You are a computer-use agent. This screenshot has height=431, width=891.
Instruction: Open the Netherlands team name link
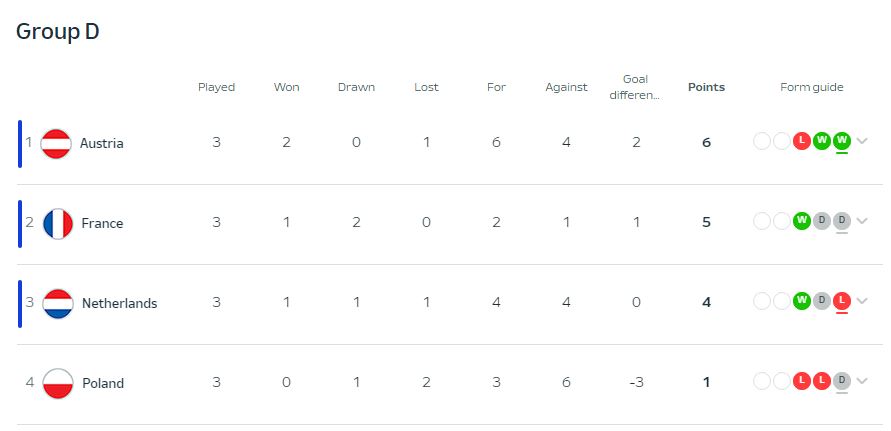coord(119,303)
